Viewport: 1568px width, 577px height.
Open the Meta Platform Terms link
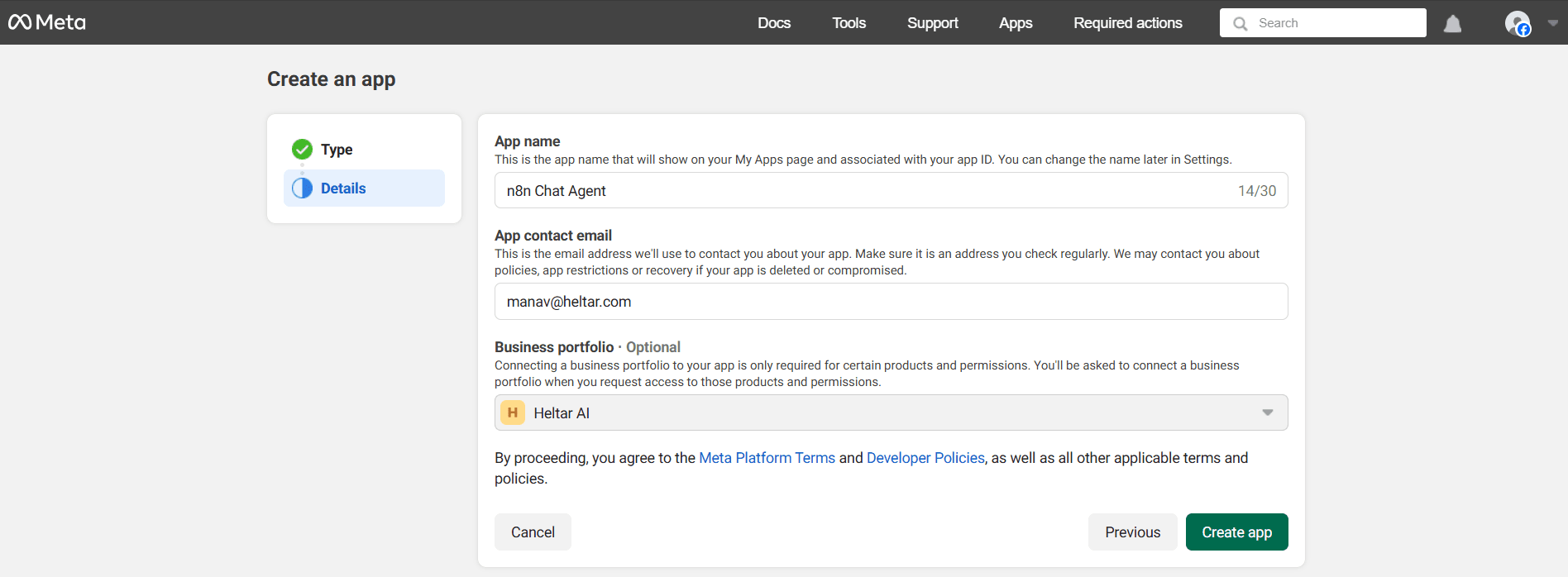point(767,458)
